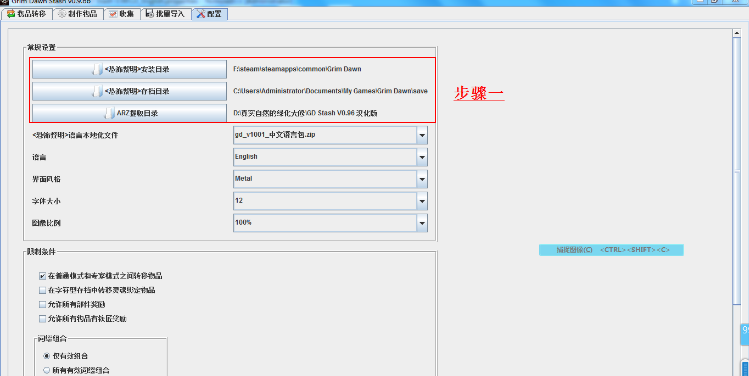749x376 pixels.
Task: Expand the font size dropdown showing 12
Action: point(330,201)
